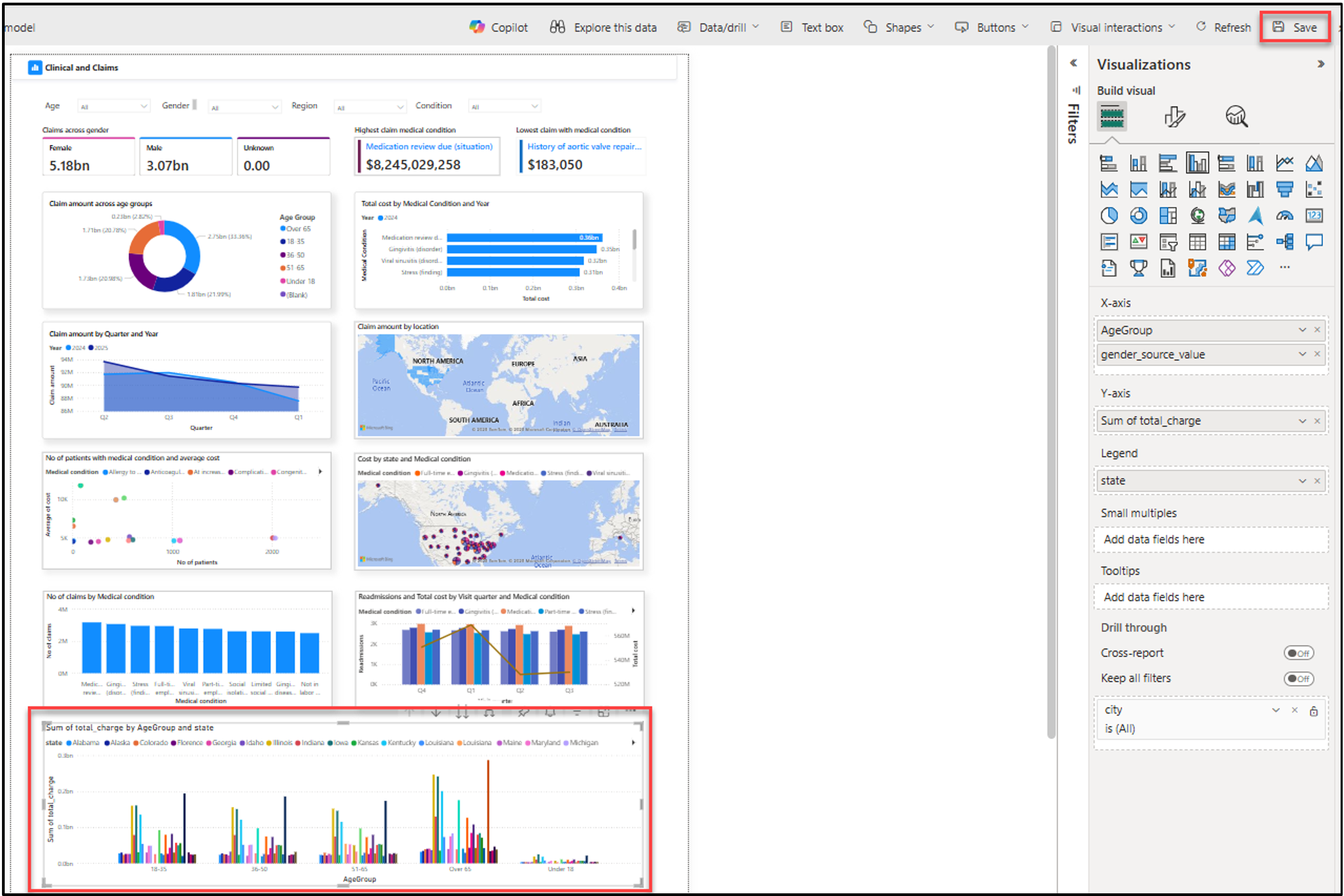Choose the KPI visual icon

(1138, 242)
